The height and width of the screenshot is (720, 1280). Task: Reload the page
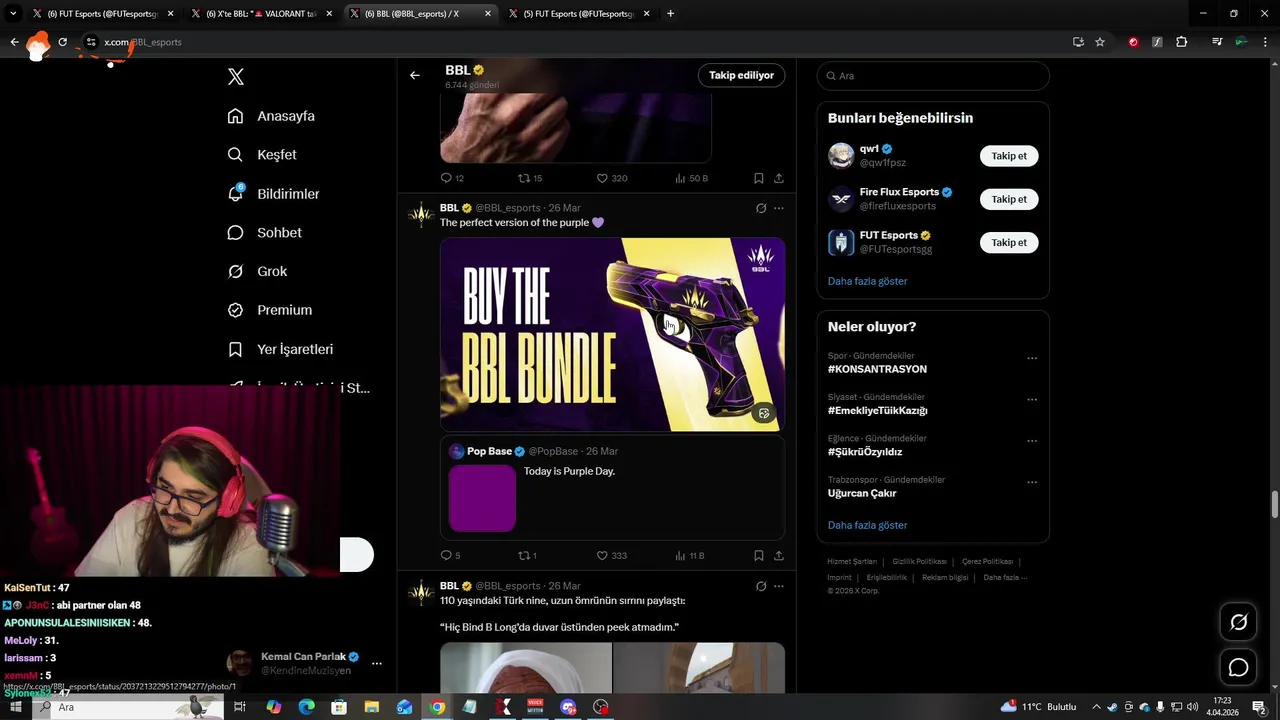pos(62,42)
